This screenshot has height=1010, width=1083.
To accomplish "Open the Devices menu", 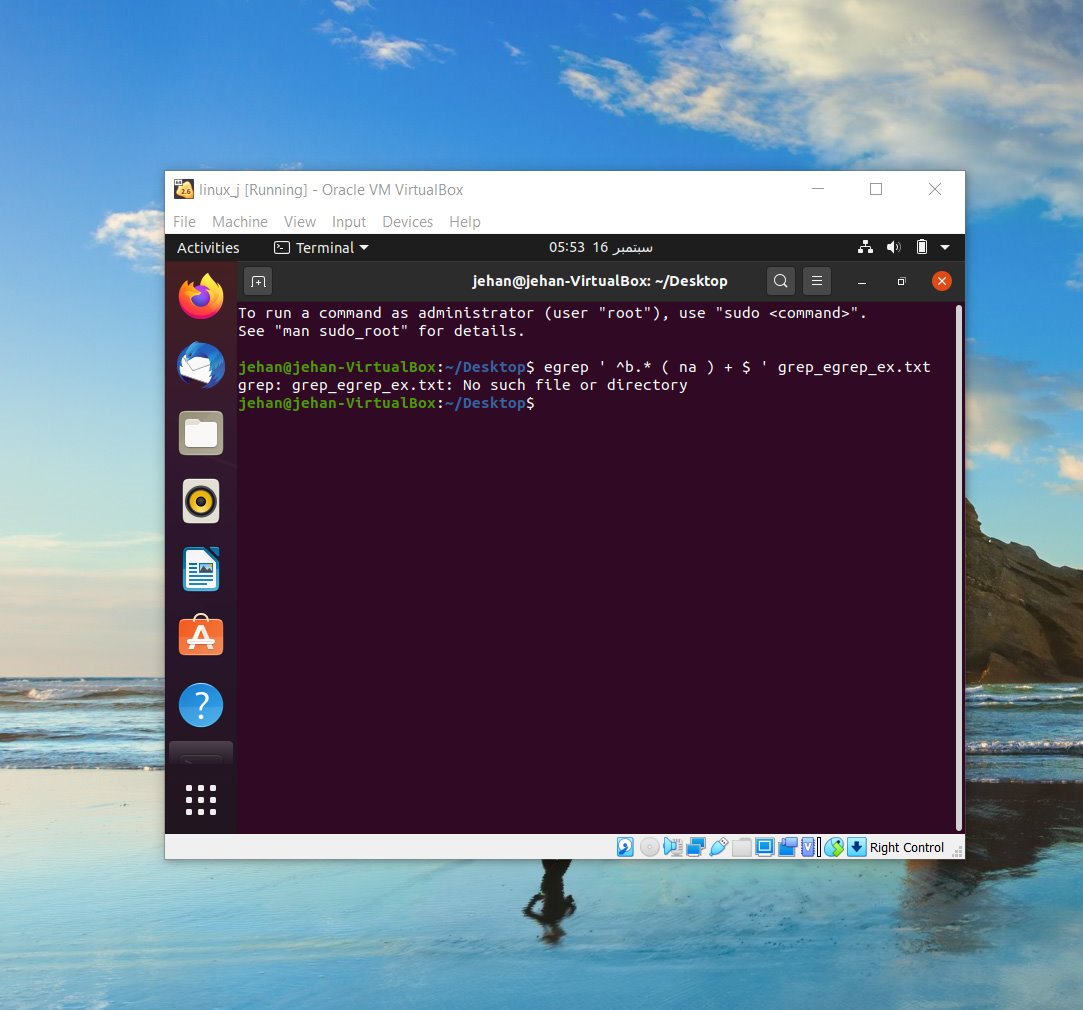I will point(407,222).
